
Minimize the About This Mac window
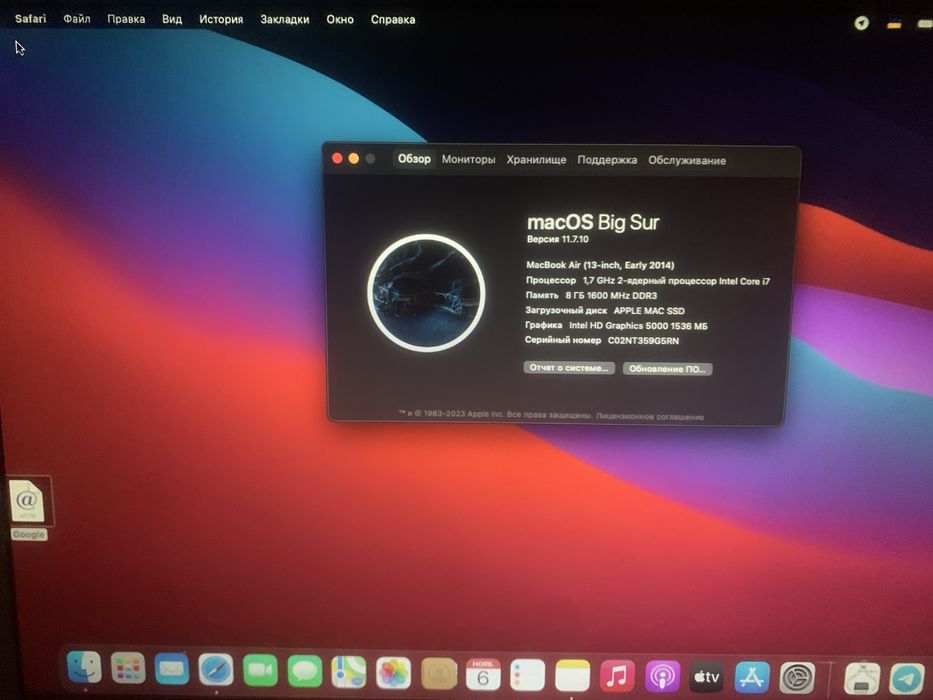point(353,158)
